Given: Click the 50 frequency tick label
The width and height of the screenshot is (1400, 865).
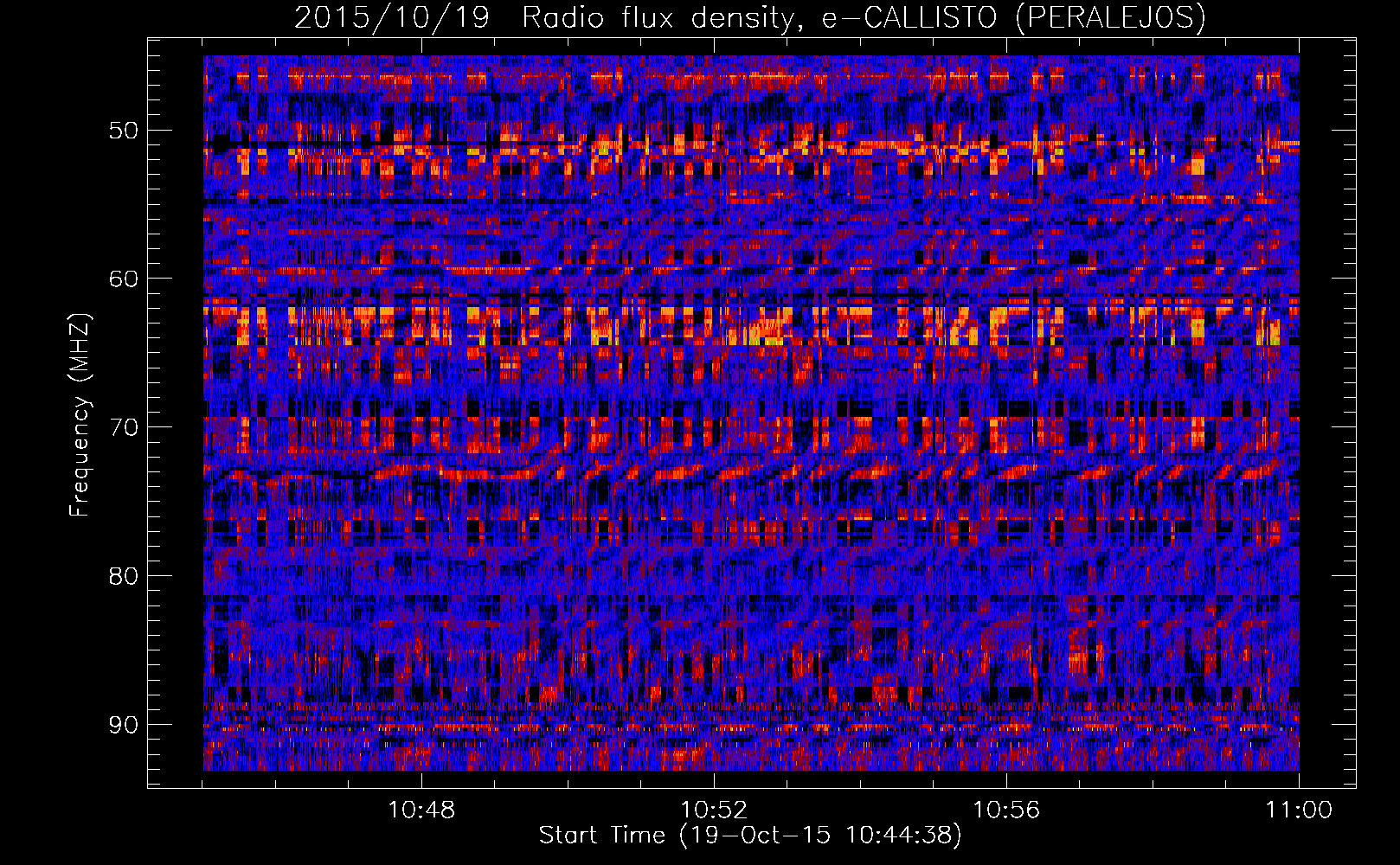Looking at the screenshot, I should [x=123, y=131].
